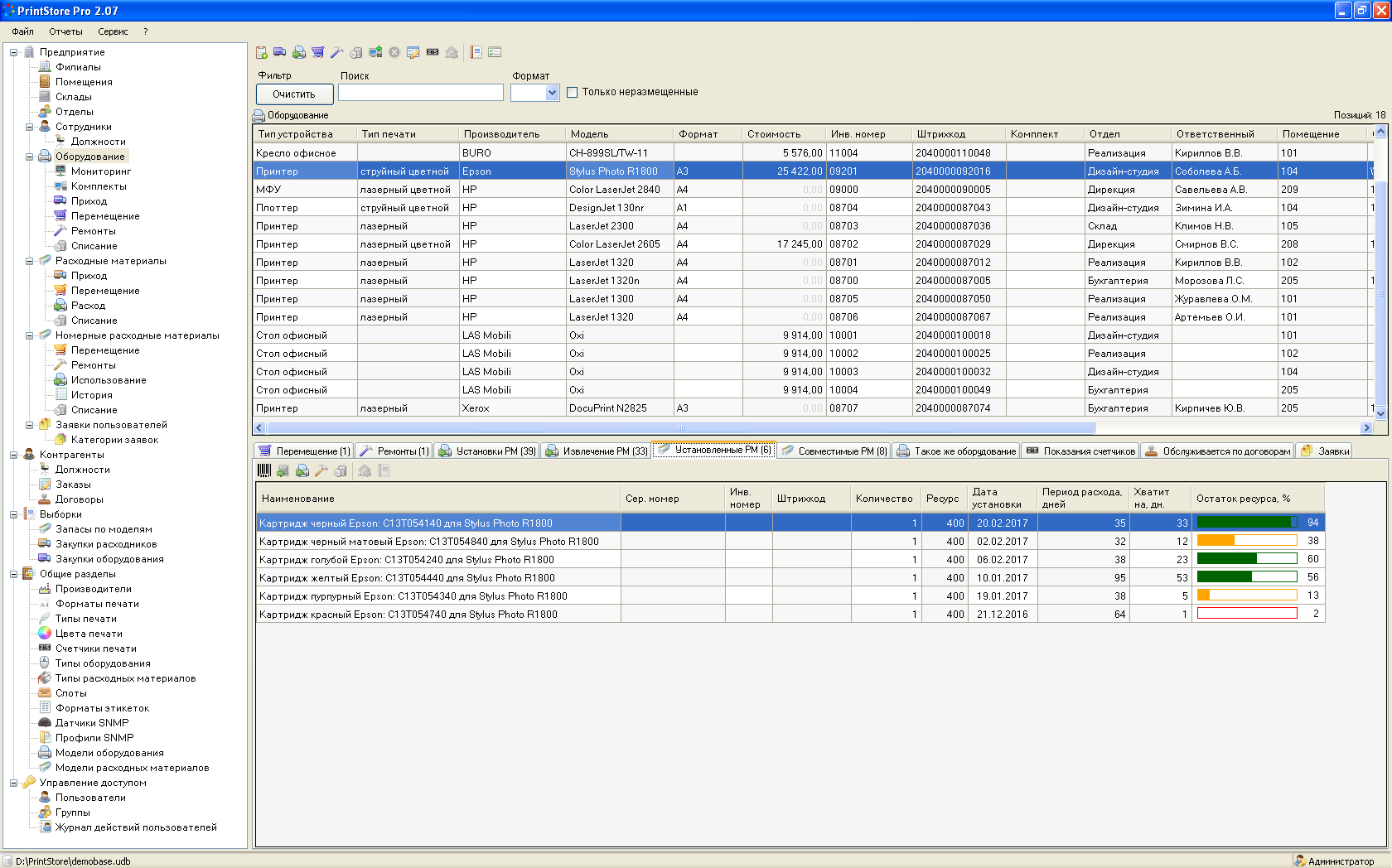The image size is (1392, 868).
Task: Open the Файл menu
Action: coord(22,31)
